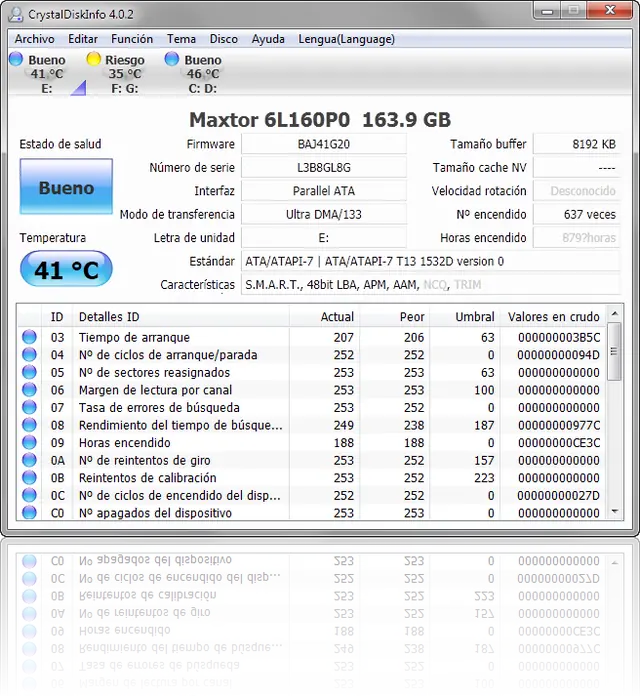Click the Horas encendido value field
The width and height of the screenshot is (640, 698).
[576, 238]
